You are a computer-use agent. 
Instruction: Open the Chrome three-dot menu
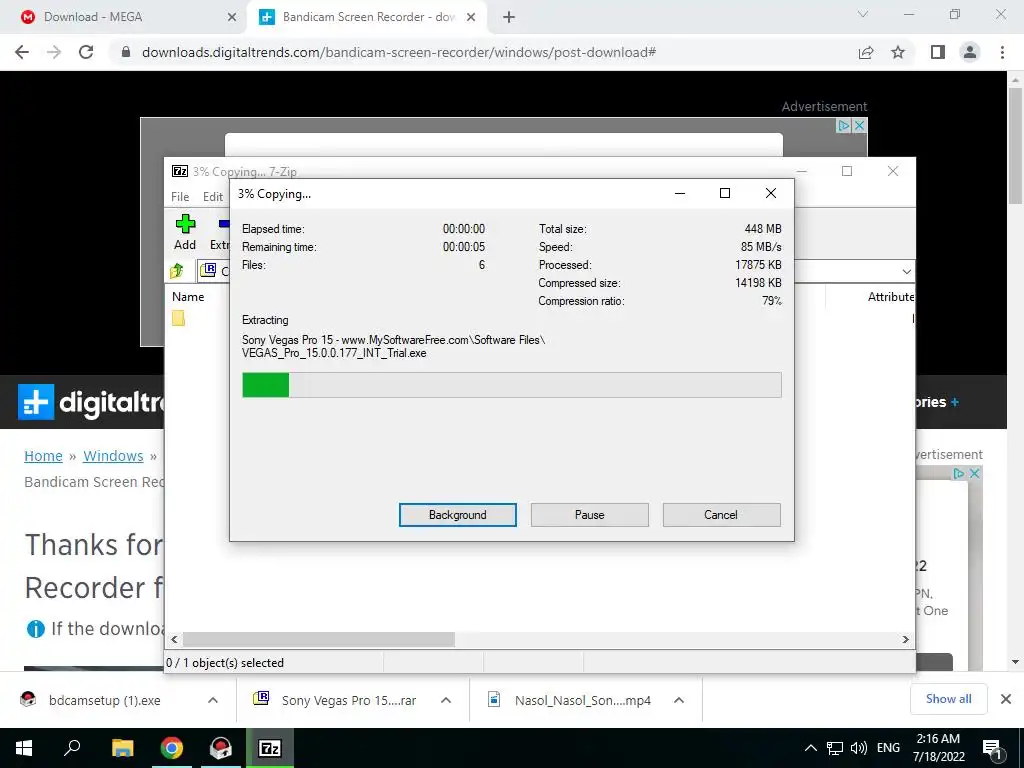coord(1002,52)
